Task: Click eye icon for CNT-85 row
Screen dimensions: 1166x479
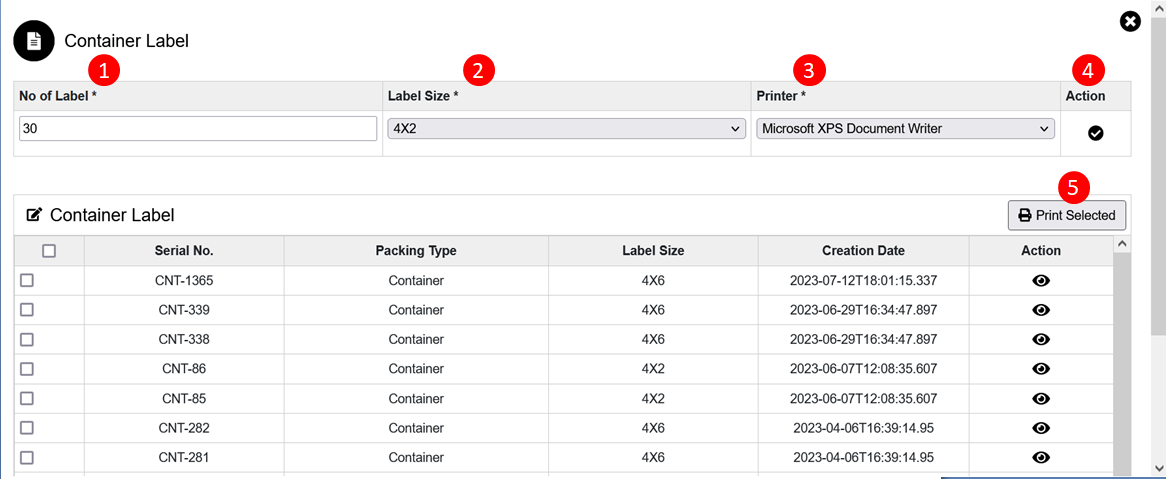Action: point(1040,399)
